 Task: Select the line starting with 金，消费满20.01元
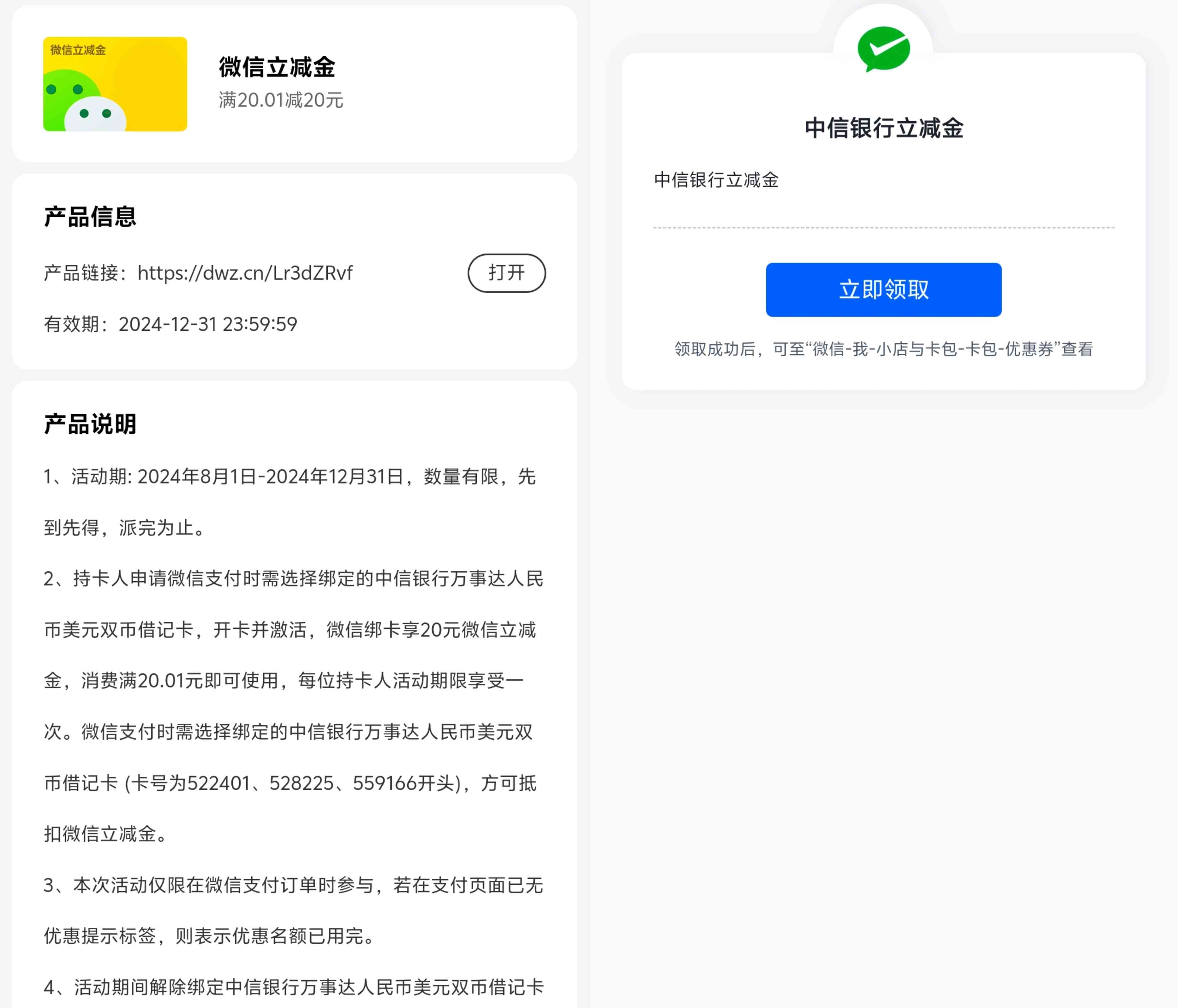pyautogui.click(x=284, y=681)
